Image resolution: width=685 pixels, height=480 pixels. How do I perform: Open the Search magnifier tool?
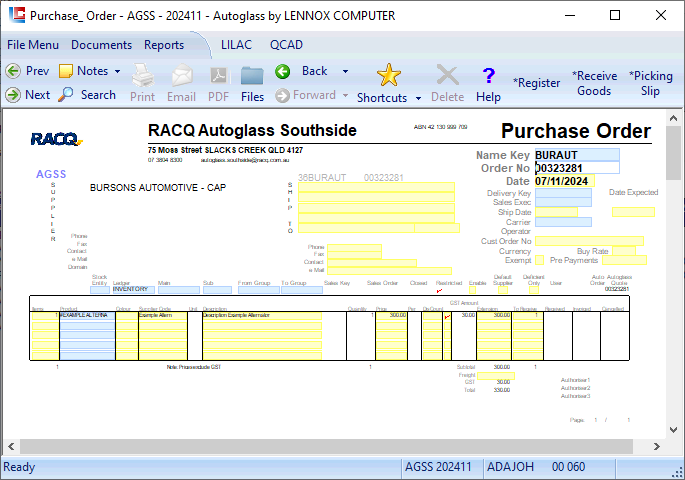pos(87,95)
